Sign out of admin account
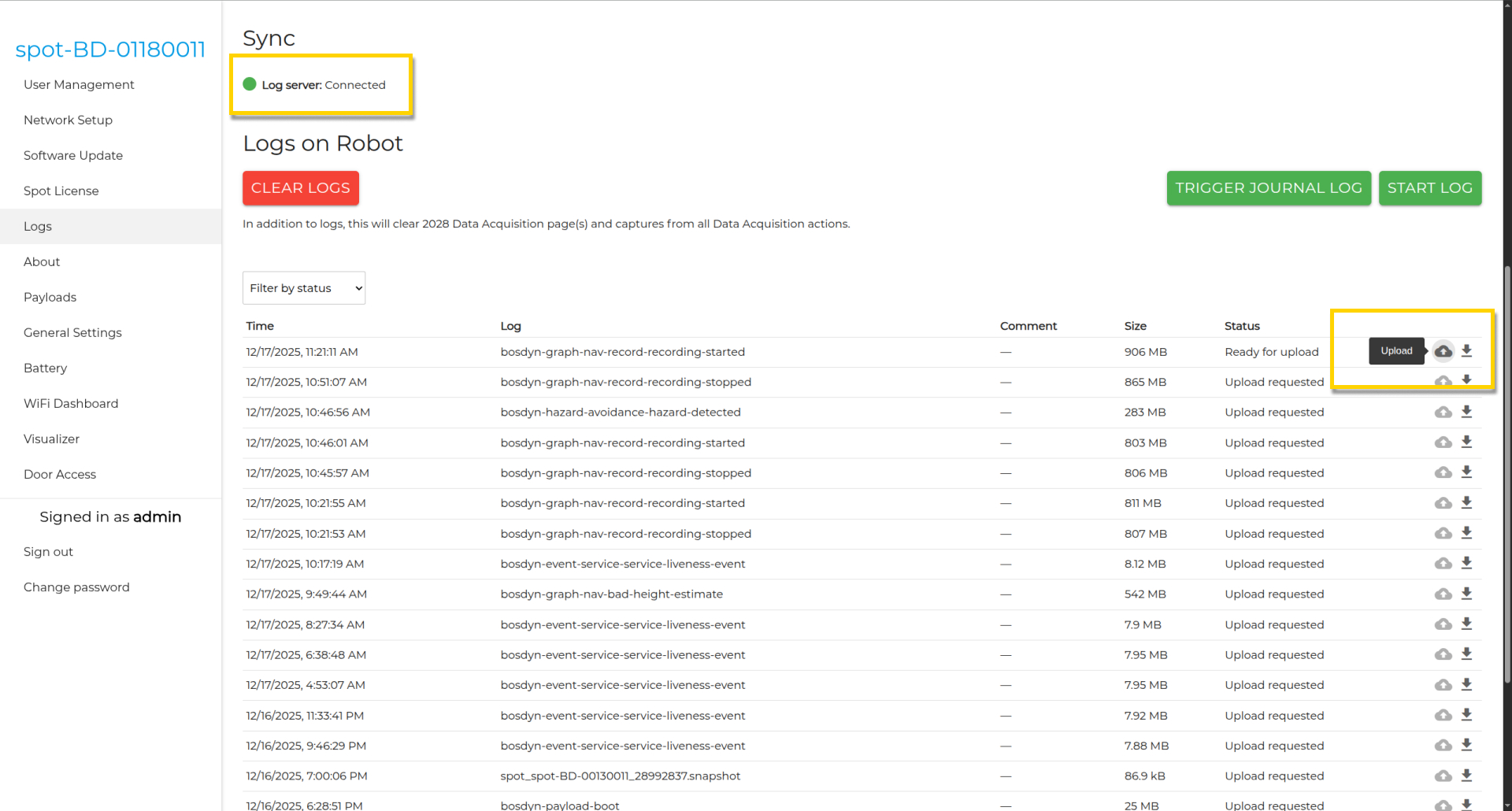Viewport: 1512px width, 811px height. click(48, 552)
